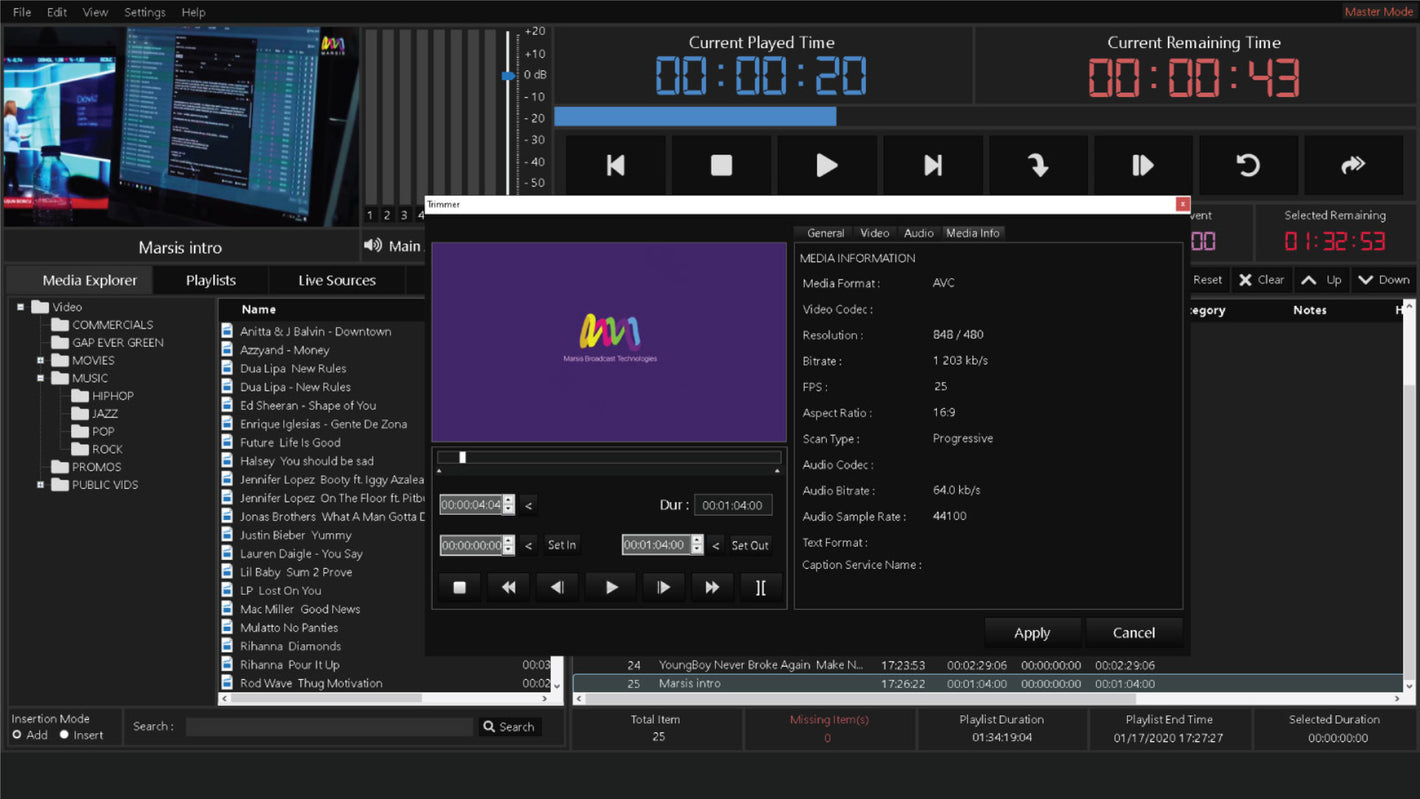This screenshot has width=1420, height=799.
Task: Collapse the MUSIC folder tree node
Action: [41, 378]
